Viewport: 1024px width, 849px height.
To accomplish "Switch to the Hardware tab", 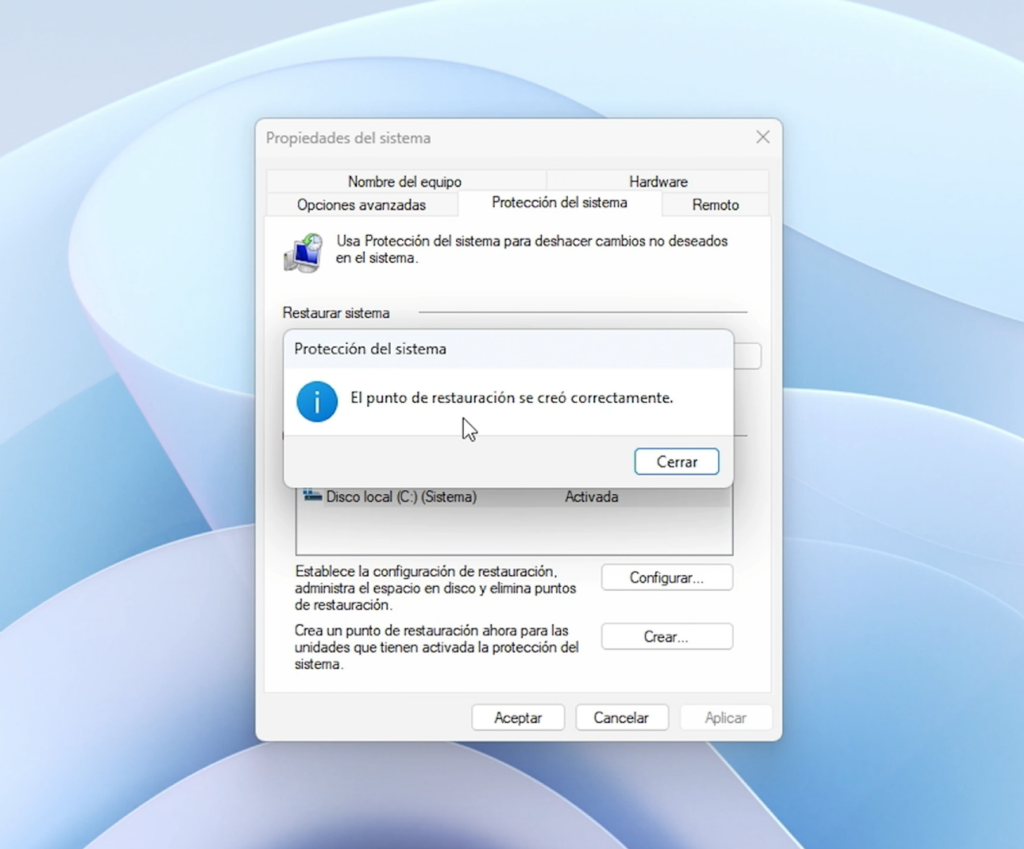I will (657, 181).
